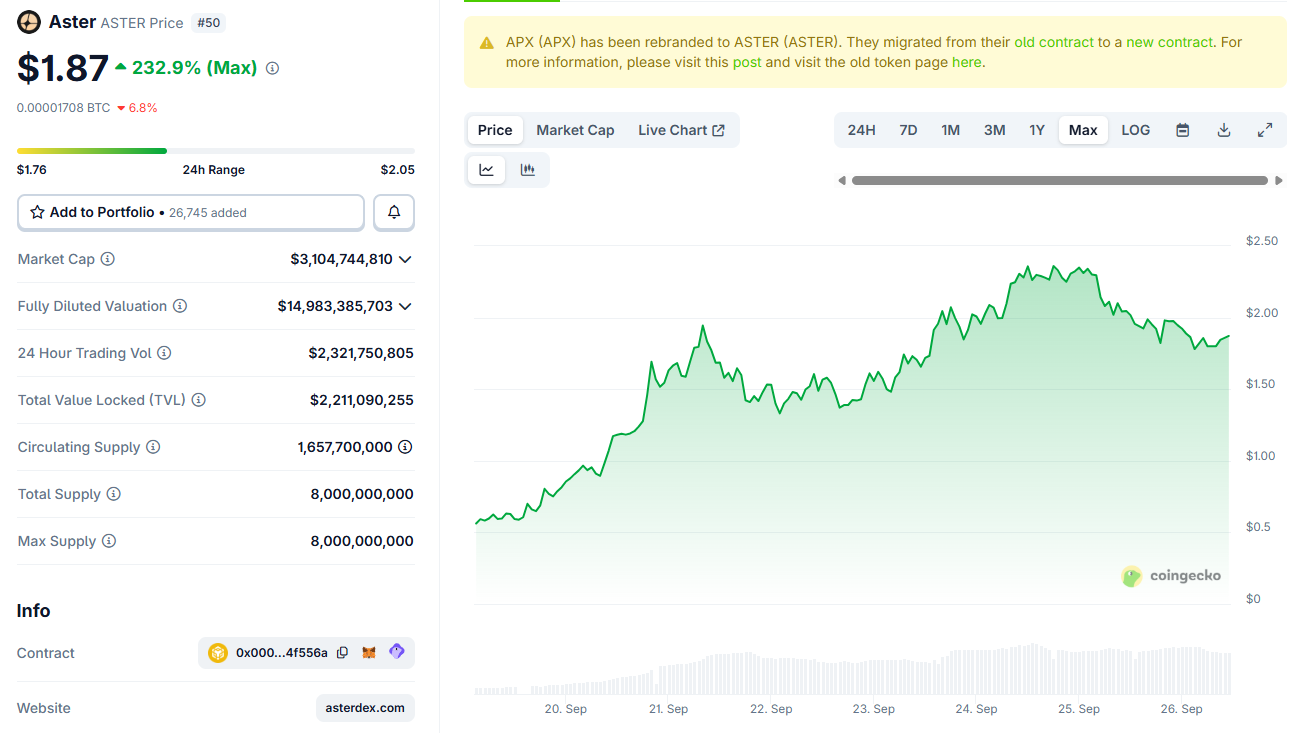
Task: Copy the contract address icon
Action: (343, 653)
